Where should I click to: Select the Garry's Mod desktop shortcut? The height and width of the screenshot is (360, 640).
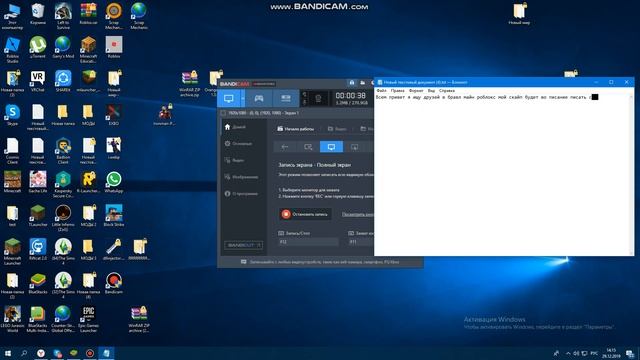click(x=63, y=48)
